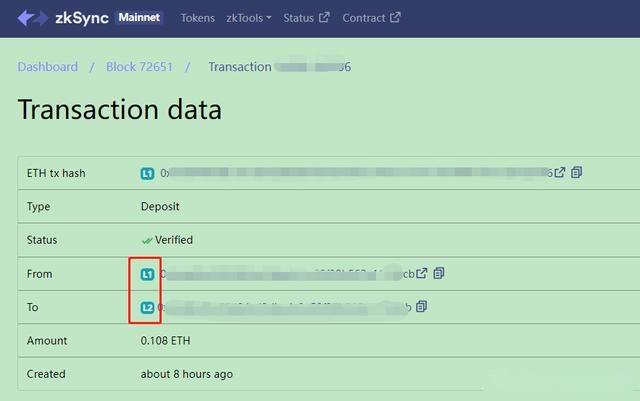Expand the zkTools dropdown menu

click(249, 18)
